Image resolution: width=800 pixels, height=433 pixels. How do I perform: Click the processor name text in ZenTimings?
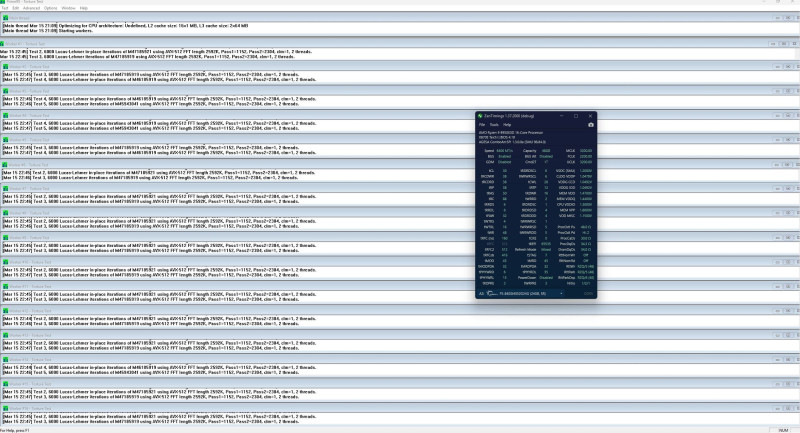511,133
